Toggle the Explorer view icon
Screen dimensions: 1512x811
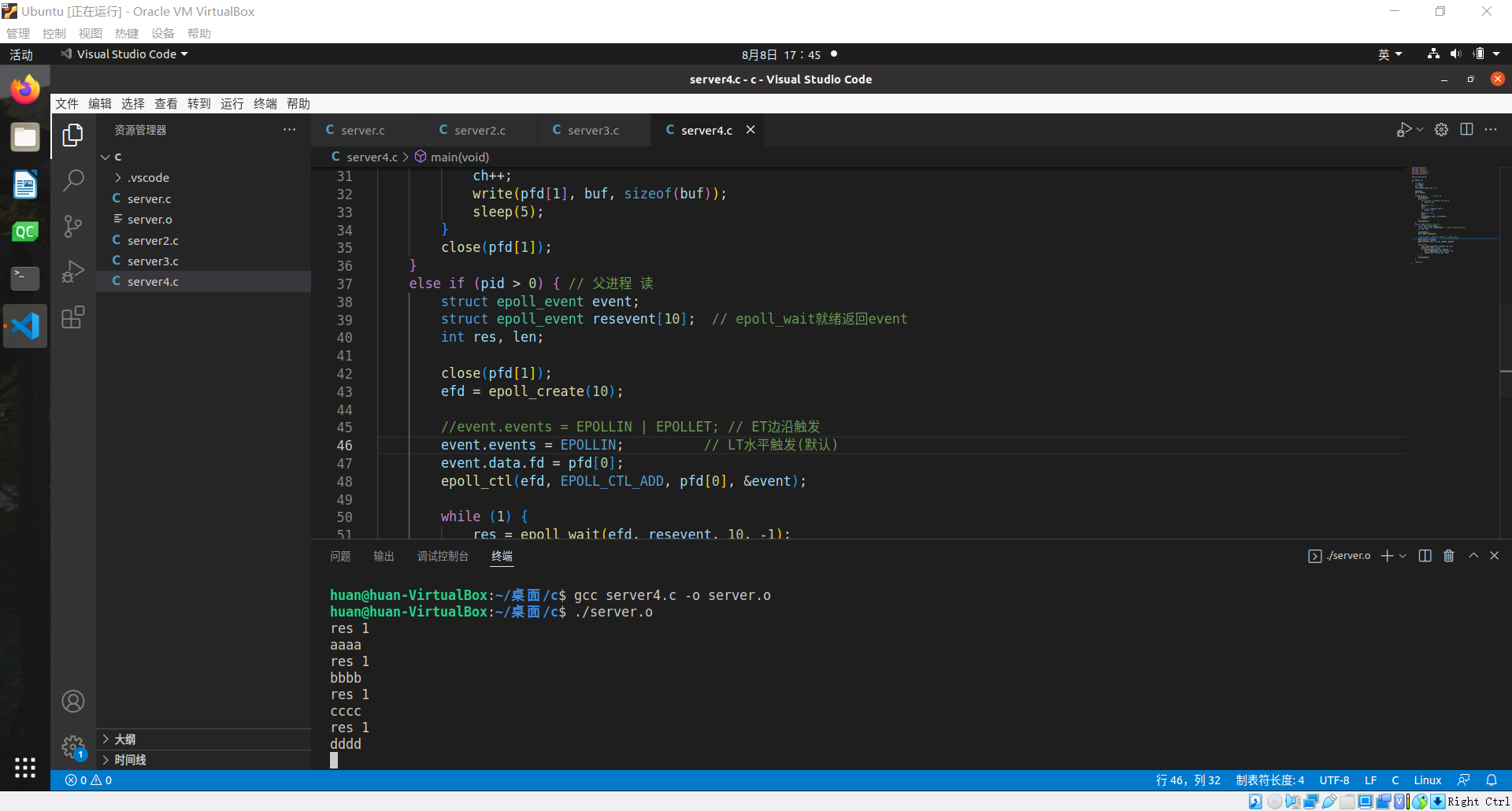73,135
